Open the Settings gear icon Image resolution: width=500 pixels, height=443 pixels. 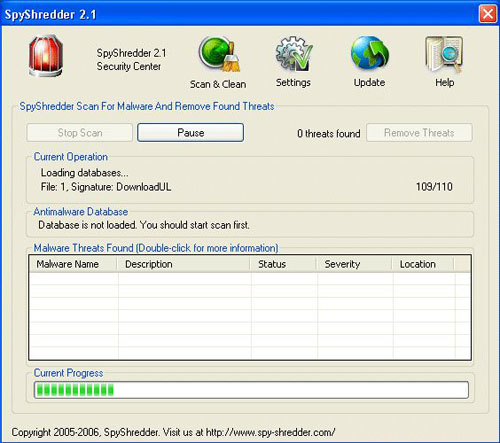coord(294,53)
